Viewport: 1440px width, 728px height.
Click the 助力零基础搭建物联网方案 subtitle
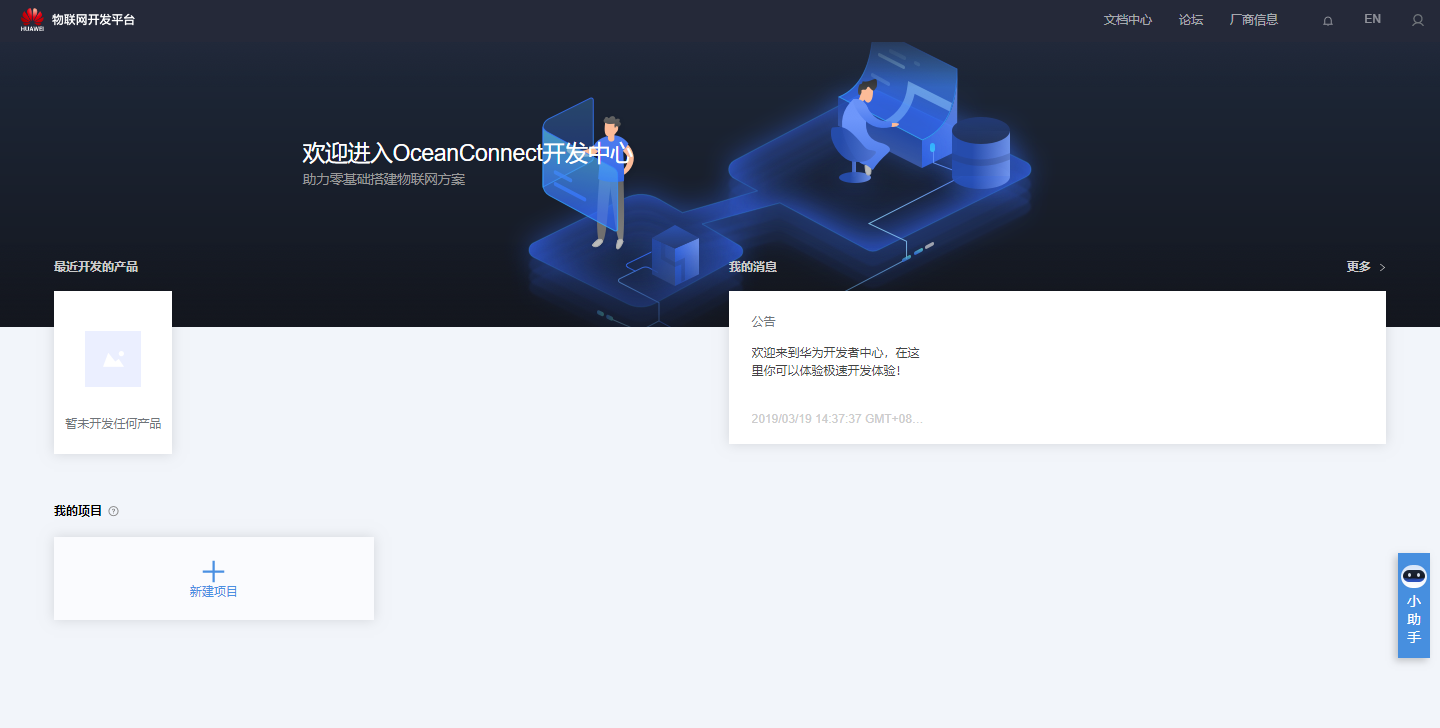pos(384,180)
